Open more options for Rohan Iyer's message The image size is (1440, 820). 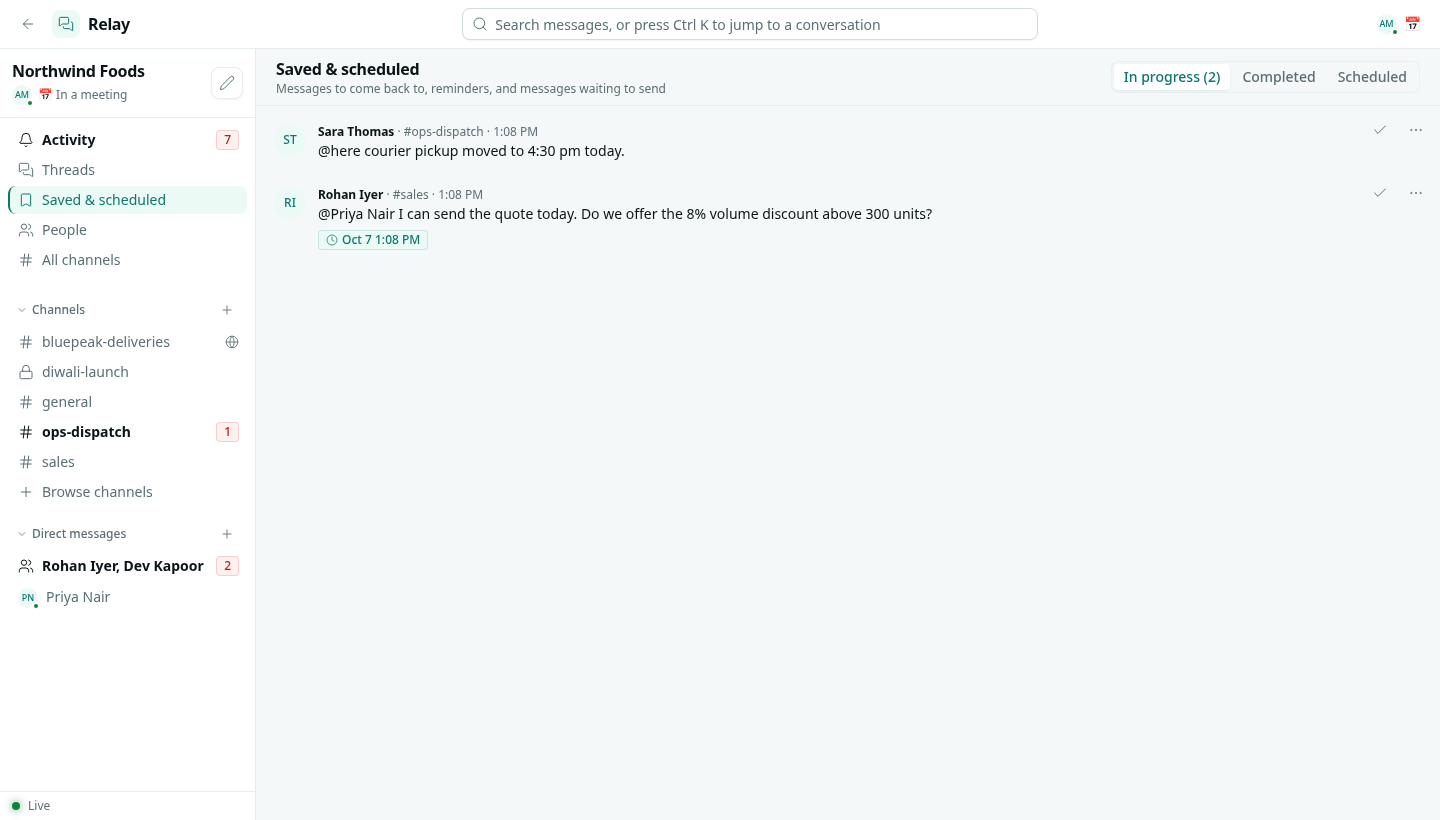pos(1416,193)
